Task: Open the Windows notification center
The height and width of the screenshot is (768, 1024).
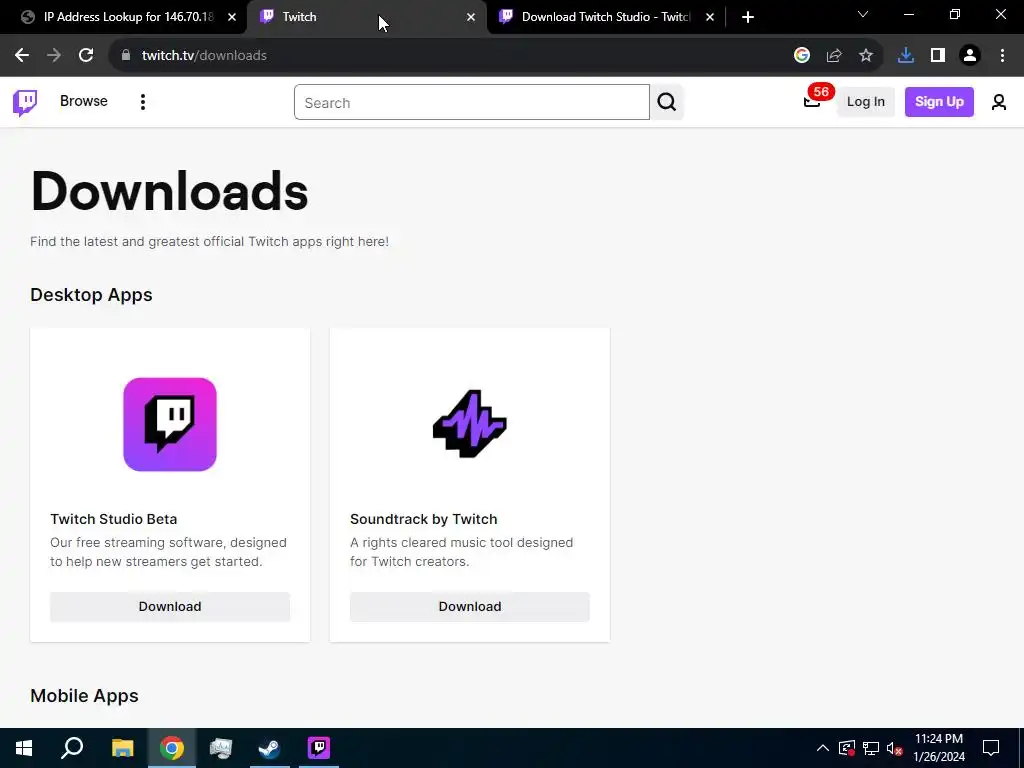Action: [991, 748]
